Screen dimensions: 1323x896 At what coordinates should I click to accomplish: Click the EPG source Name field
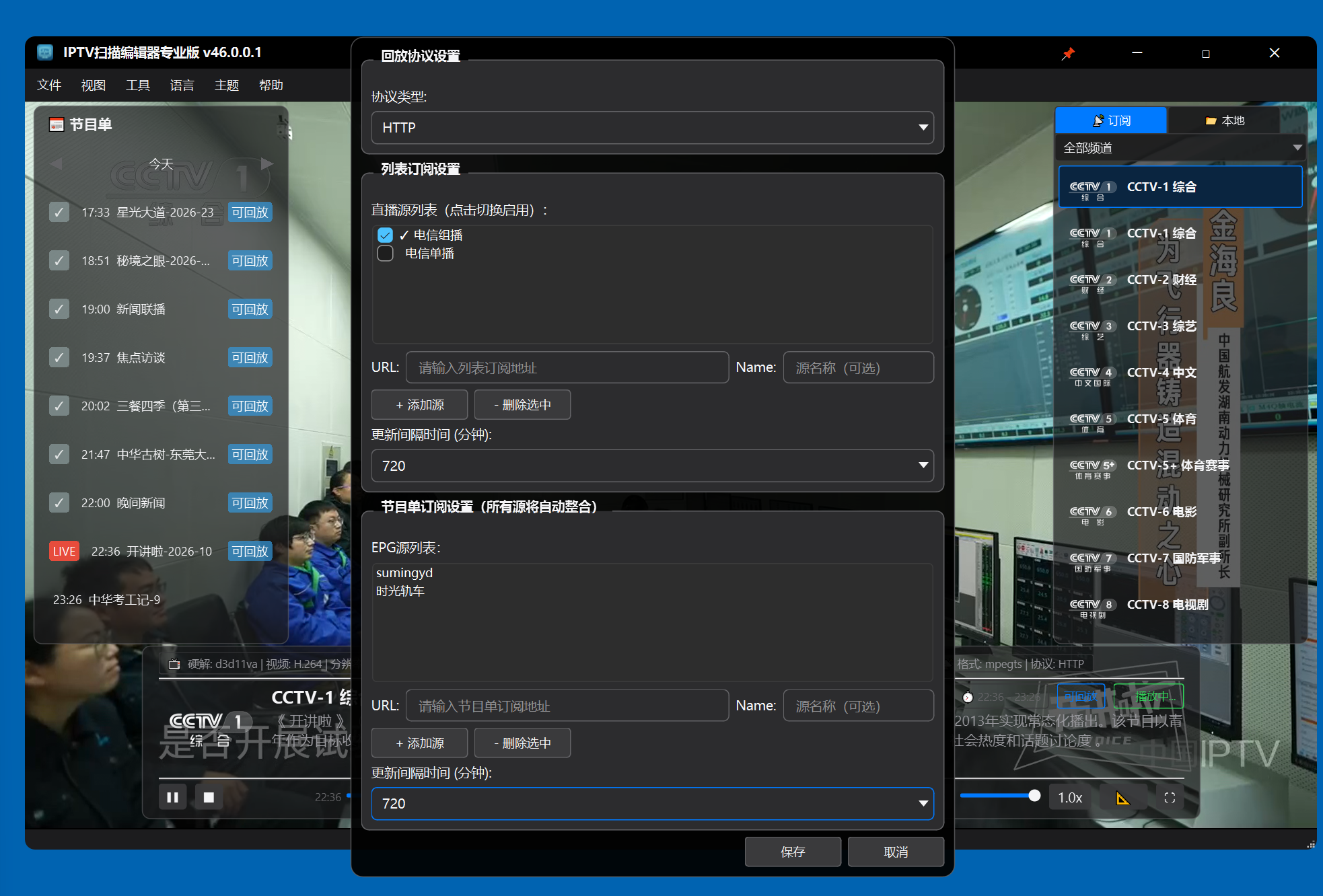(859, 706)
